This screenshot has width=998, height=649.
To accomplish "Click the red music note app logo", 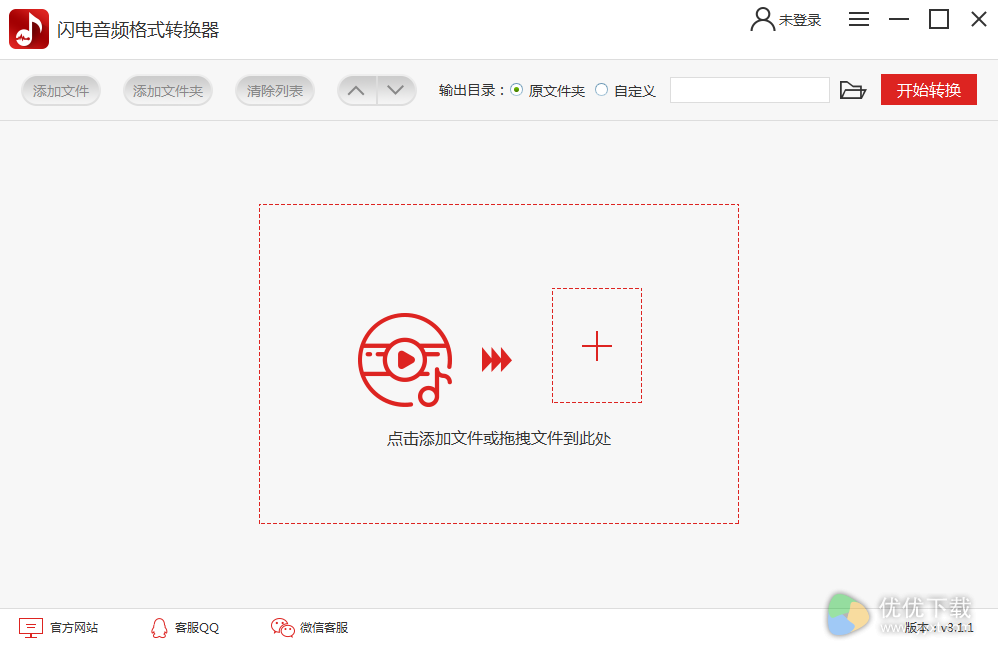I will tap(29, 29).
